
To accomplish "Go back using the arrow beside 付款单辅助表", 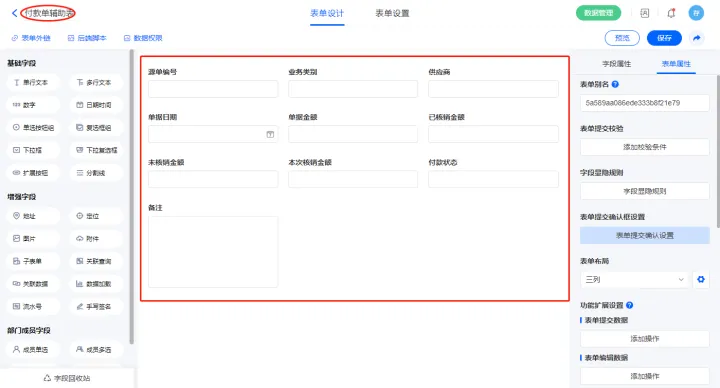I will tap(15, 13).
